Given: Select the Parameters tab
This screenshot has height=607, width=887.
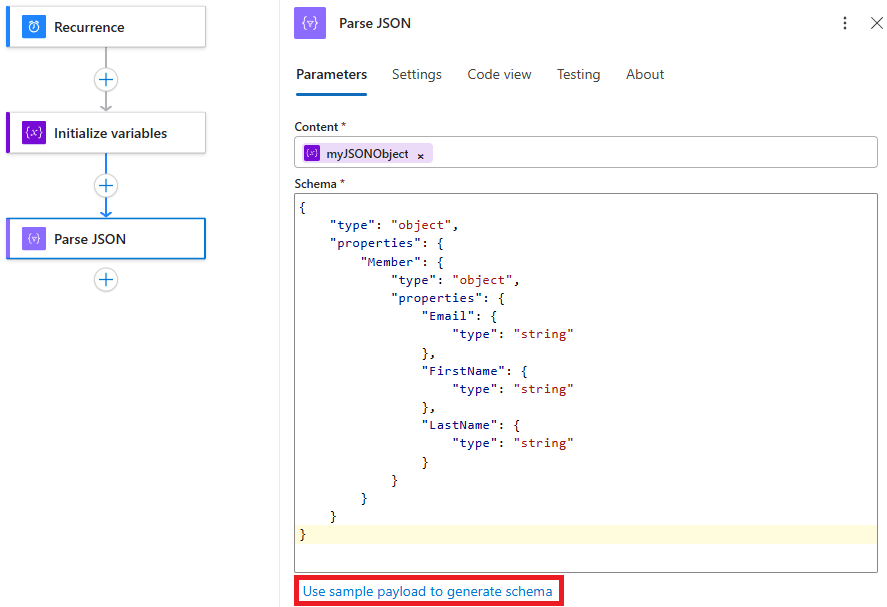Looking at the screenshot, I should (x=331, y=75).
